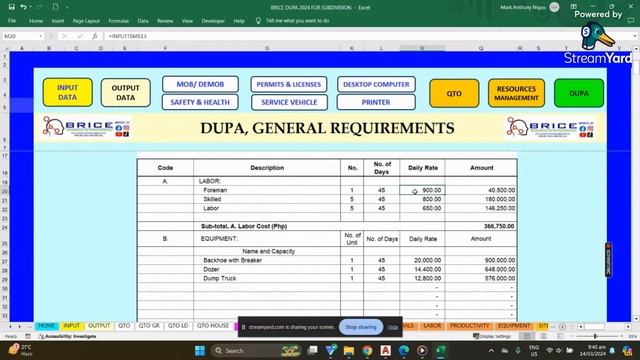
Task: Click the orange QTO button
Action: click(x=454, y=93)
